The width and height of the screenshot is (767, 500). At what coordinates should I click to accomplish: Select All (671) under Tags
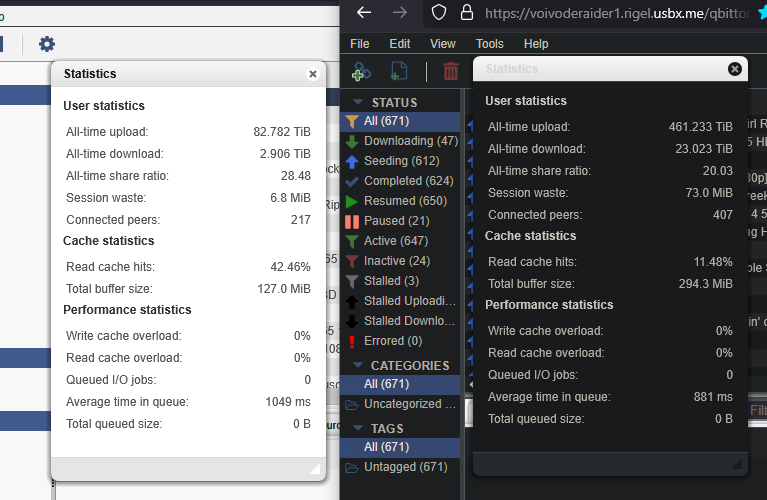click(400, 448)
